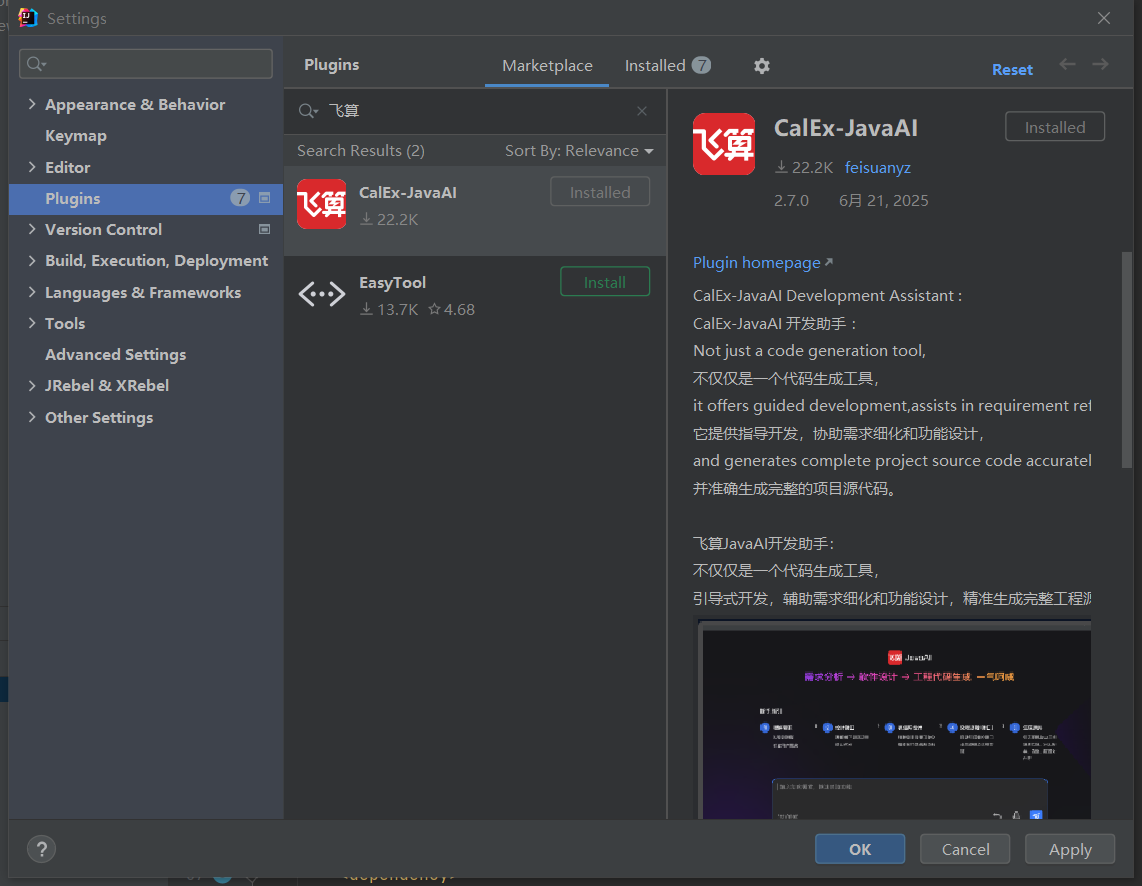Clear the plugin search text with X
Image resolution: width=1142 pixels, height=886 pixels.
[642, 111]
